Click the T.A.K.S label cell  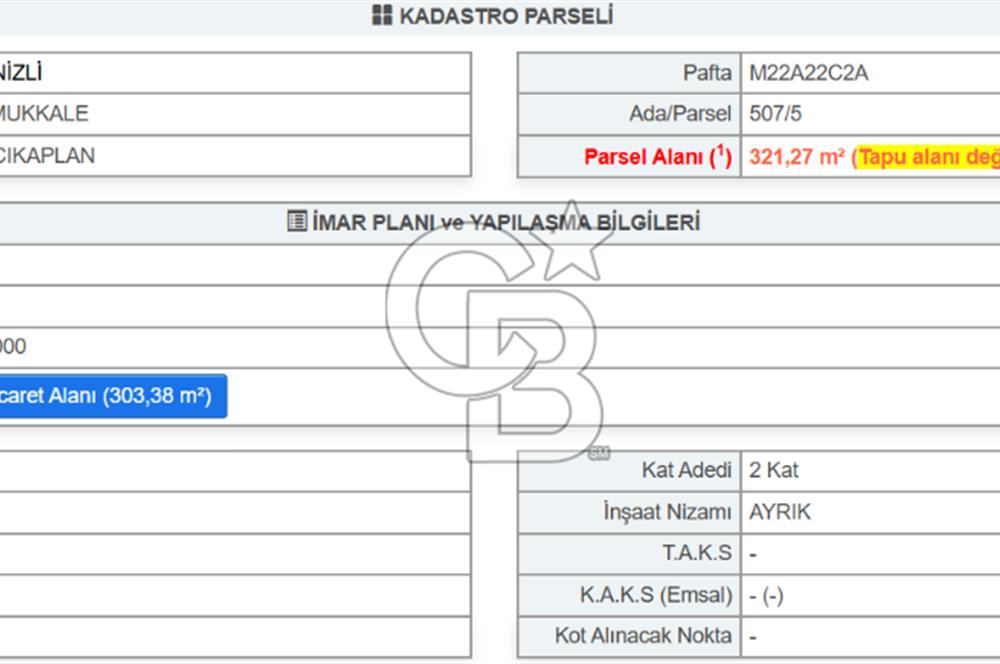click(696, 553)
